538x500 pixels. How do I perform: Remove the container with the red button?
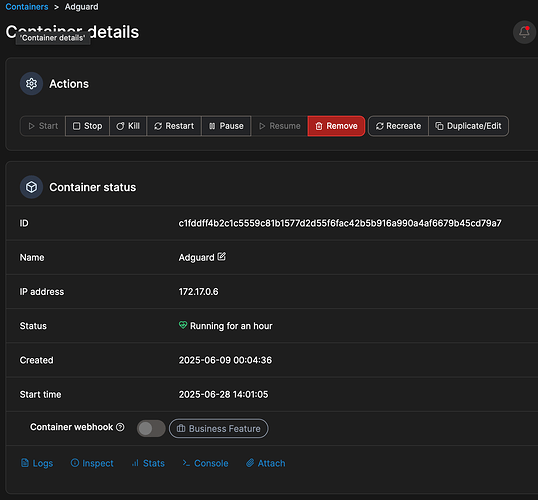tap(336, 126)
